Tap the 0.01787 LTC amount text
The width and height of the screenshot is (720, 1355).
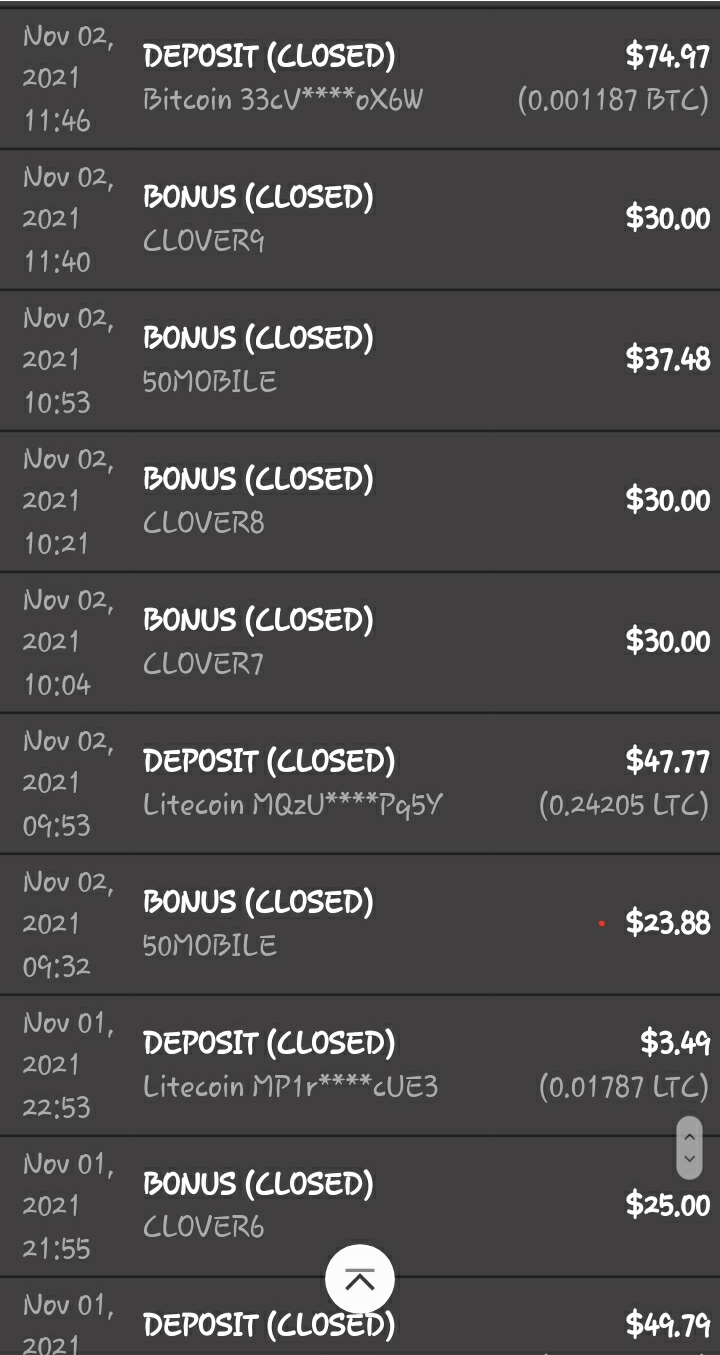623,1087
